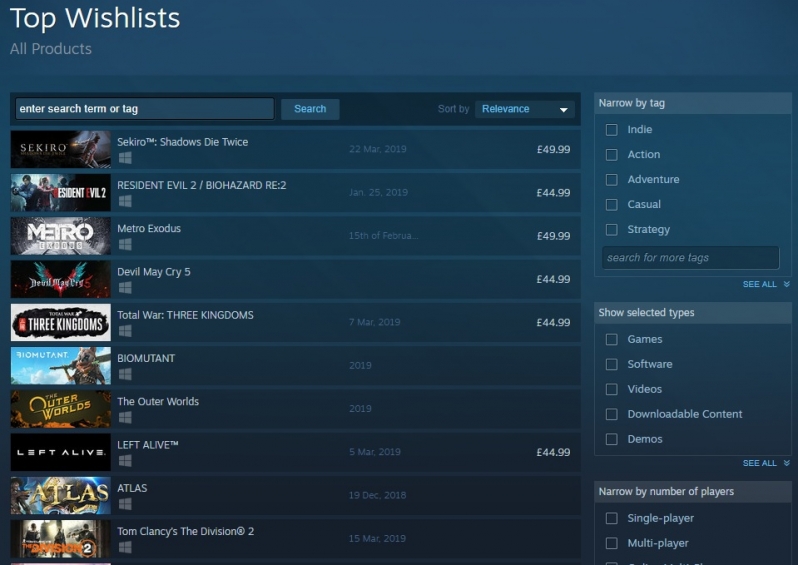Screen dimensions: 798x565
Task: Open The Division 2 thumbnail
Action: coord(61,539)
